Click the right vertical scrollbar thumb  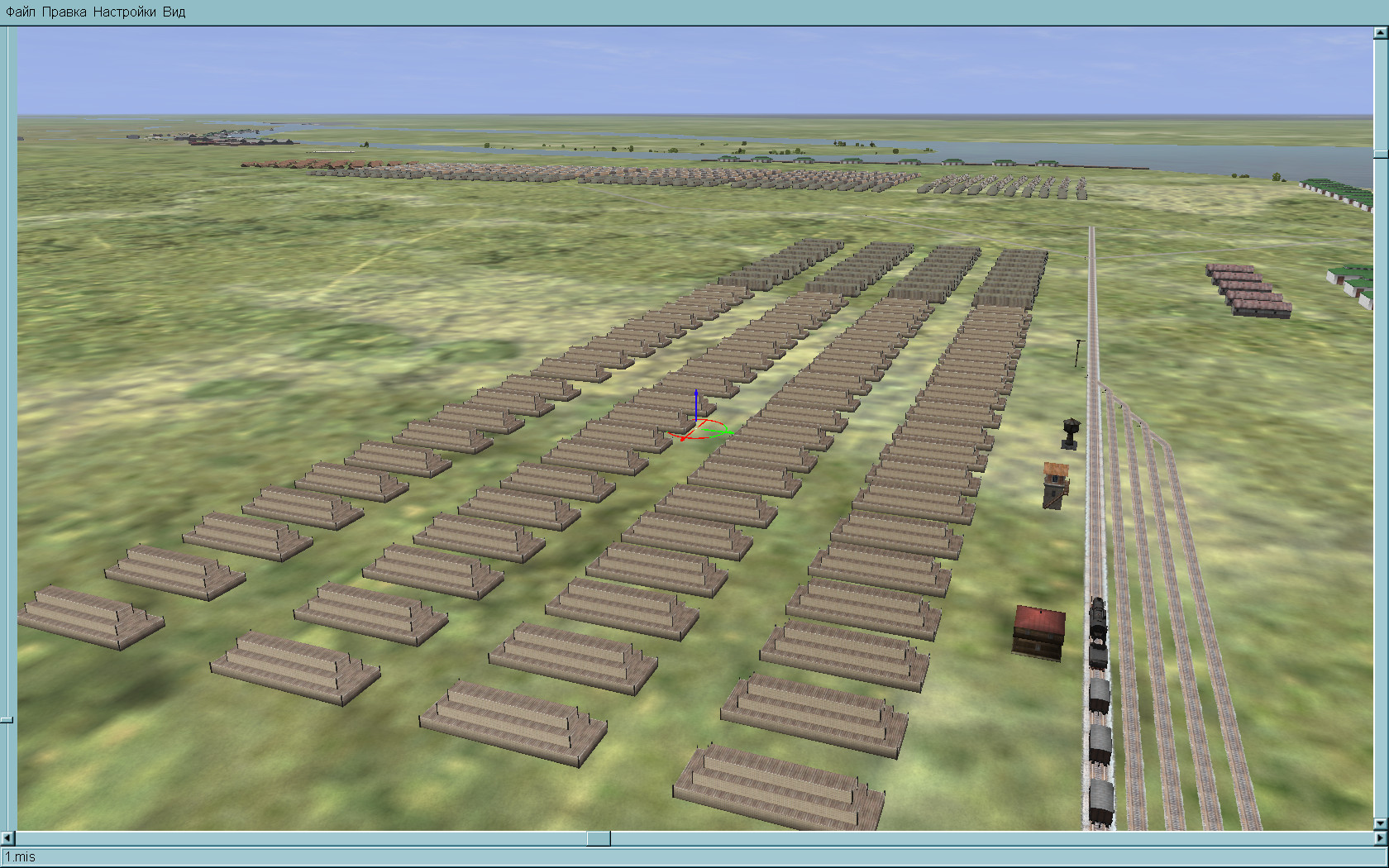click(1381, 153)
